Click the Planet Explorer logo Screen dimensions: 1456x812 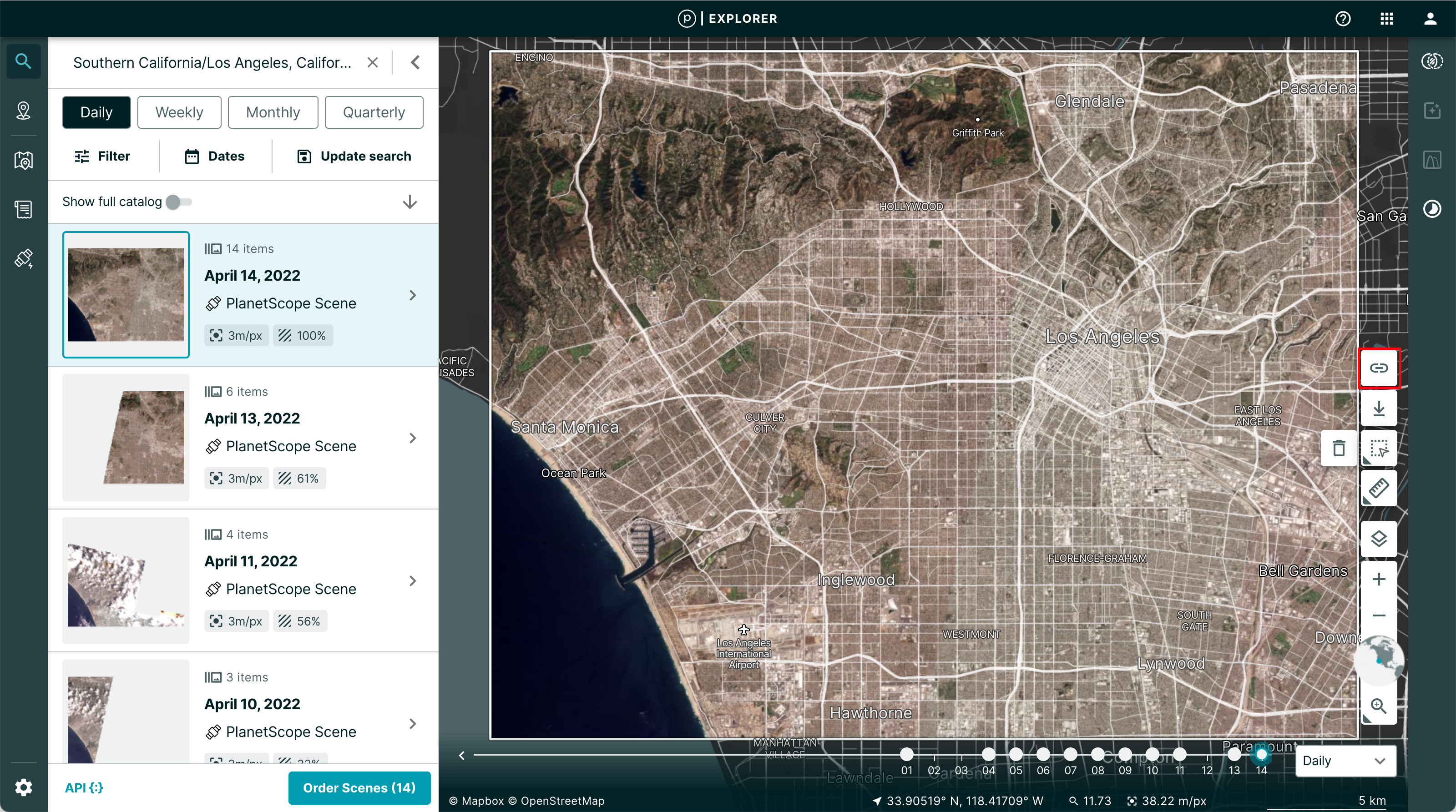pyautogui.click(x=728, y=19)
